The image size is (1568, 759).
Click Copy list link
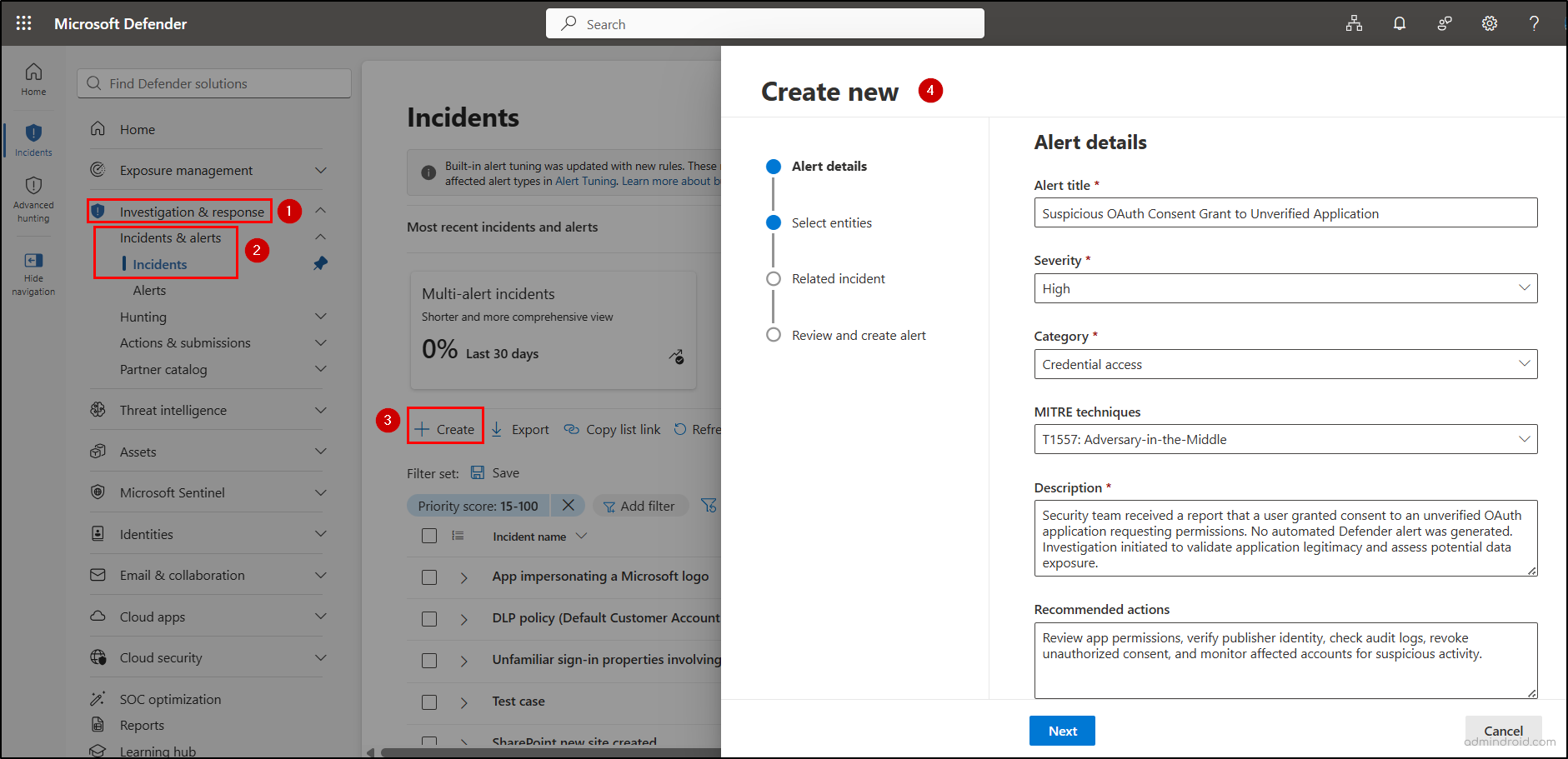[612, 429]
